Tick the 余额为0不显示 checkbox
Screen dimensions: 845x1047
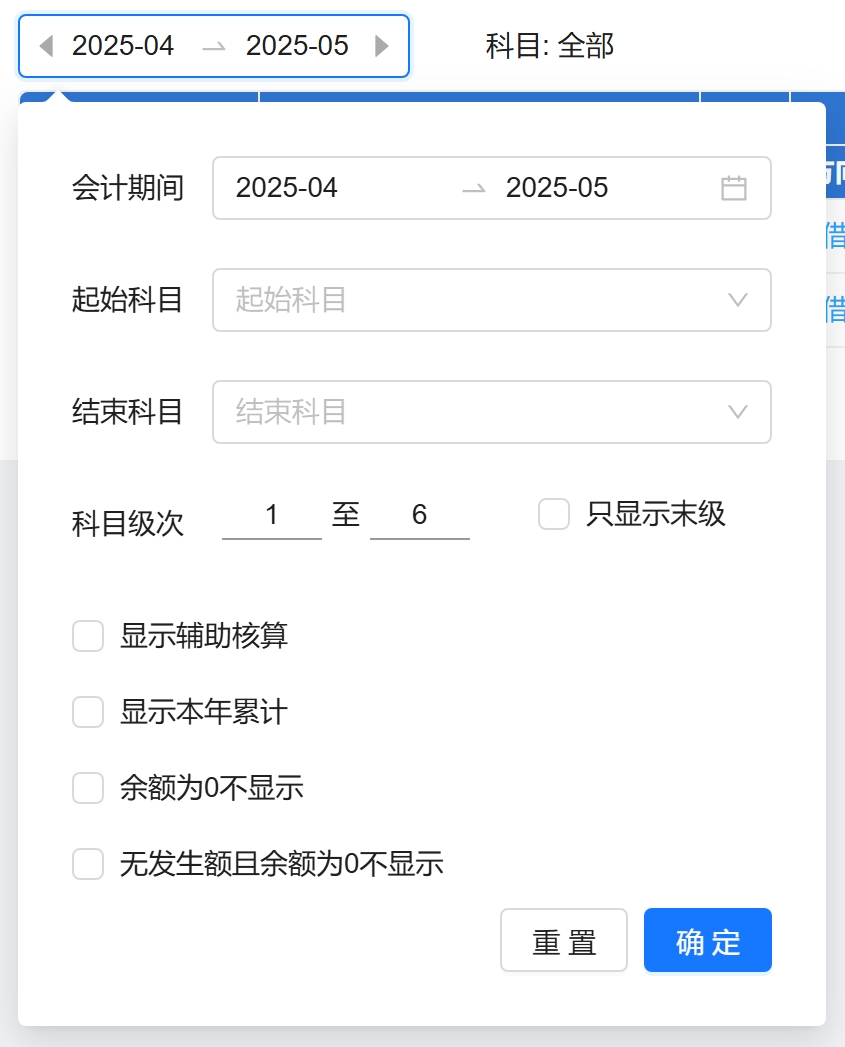coord(88,788)
